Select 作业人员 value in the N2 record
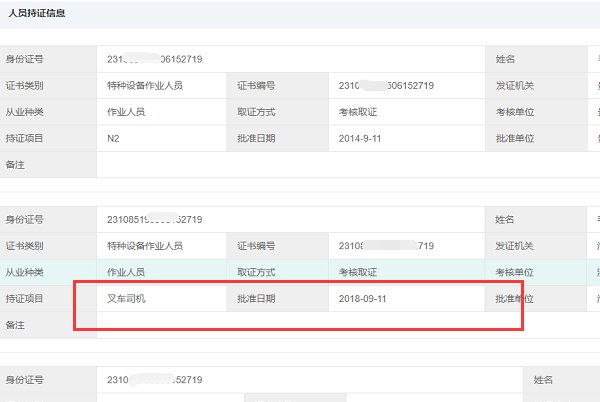Screen dimensions: 600x402 click(x=126, y=112)
